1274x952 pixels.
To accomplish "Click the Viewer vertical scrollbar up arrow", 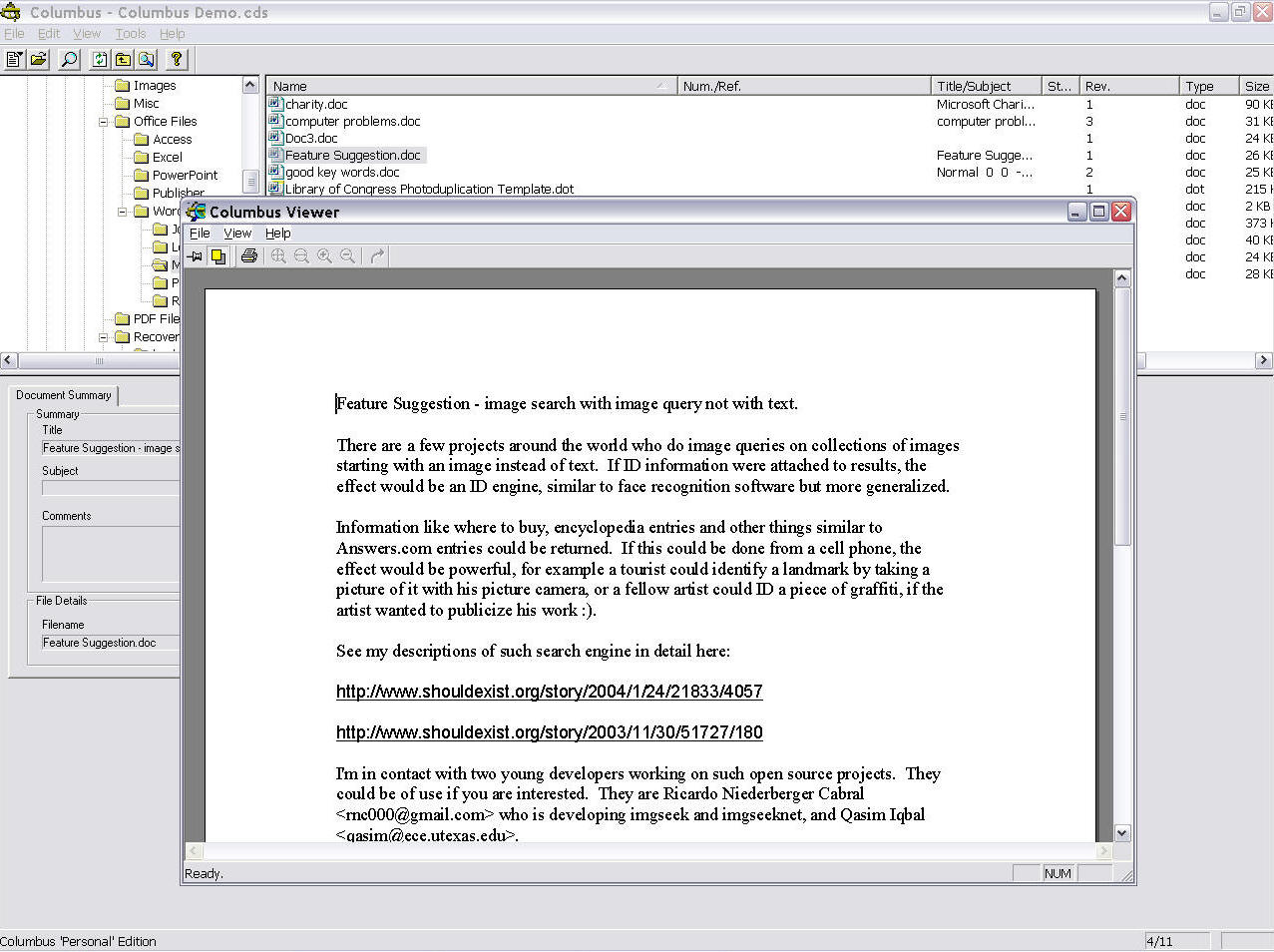I will point(1122,278).
